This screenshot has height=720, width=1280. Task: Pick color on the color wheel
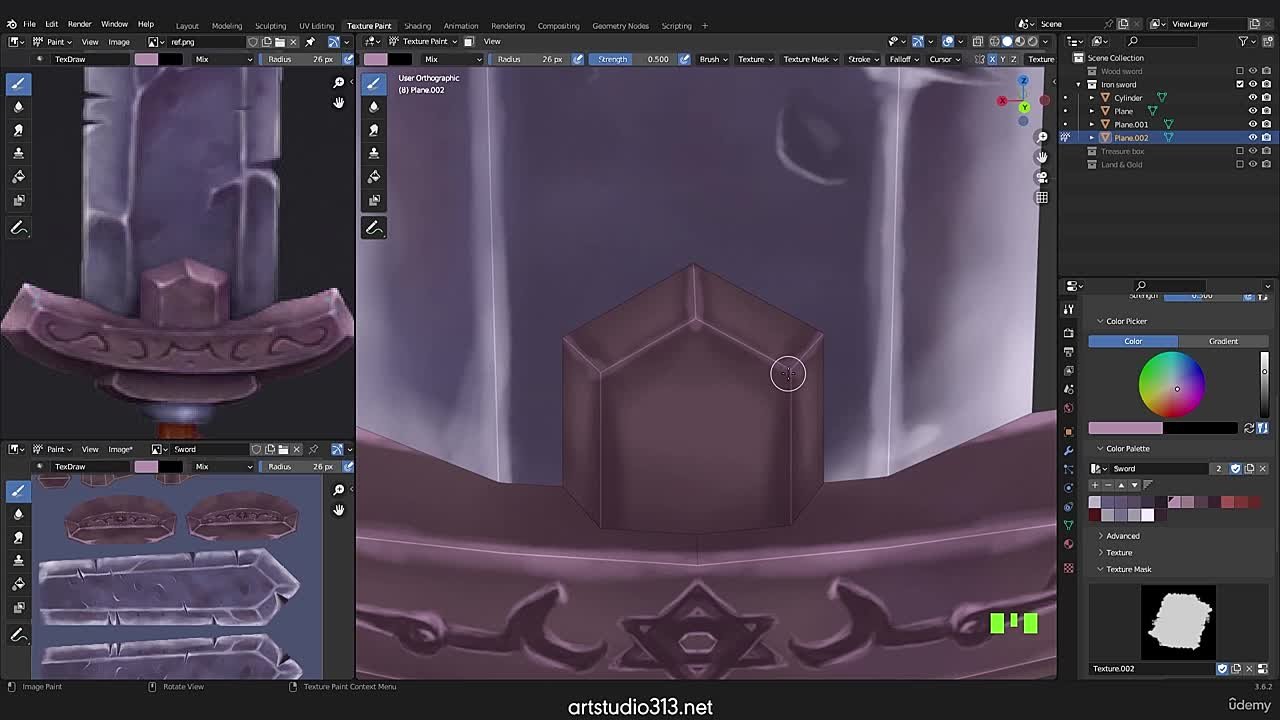click(x=1172, y=384)
